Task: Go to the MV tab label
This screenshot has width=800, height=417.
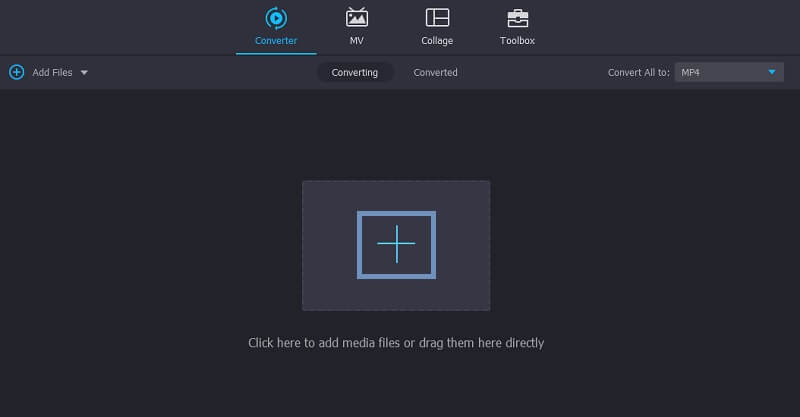Action: [x=356, y=41]
